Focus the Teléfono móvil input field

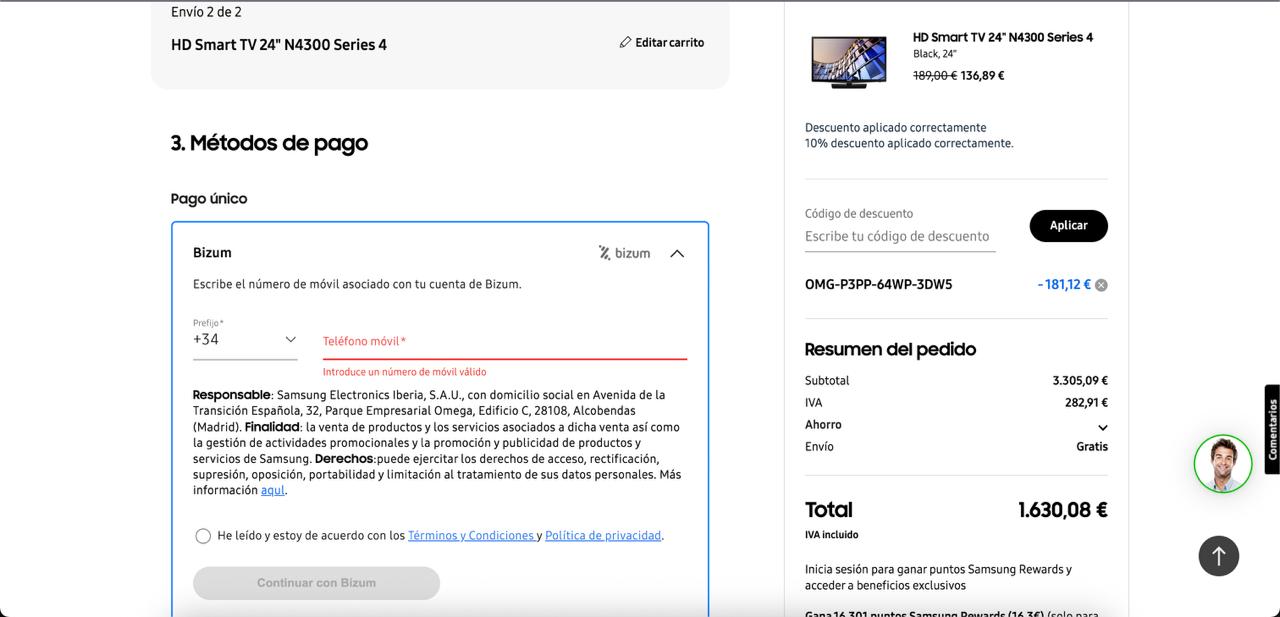505,342
